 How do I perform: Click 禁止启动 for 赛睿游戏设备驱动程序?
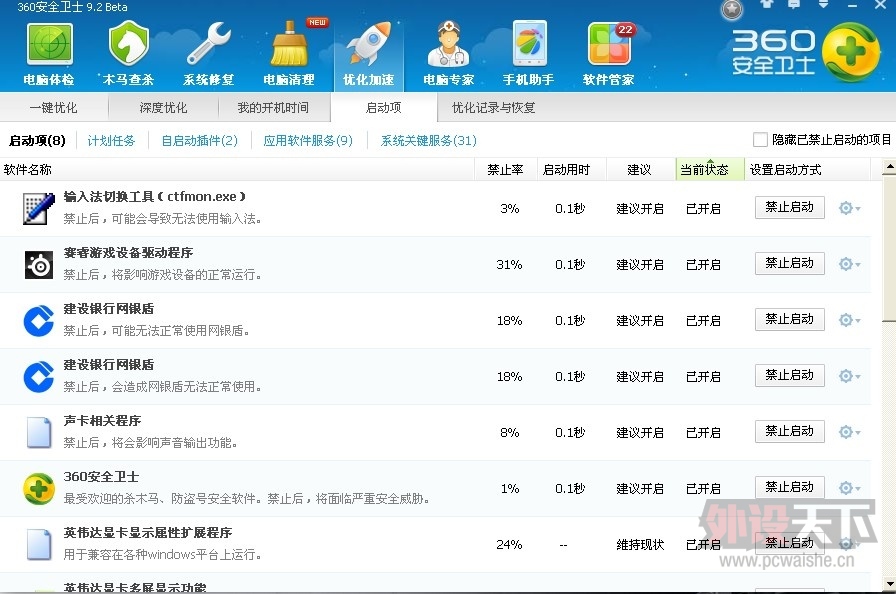point(790,263)
